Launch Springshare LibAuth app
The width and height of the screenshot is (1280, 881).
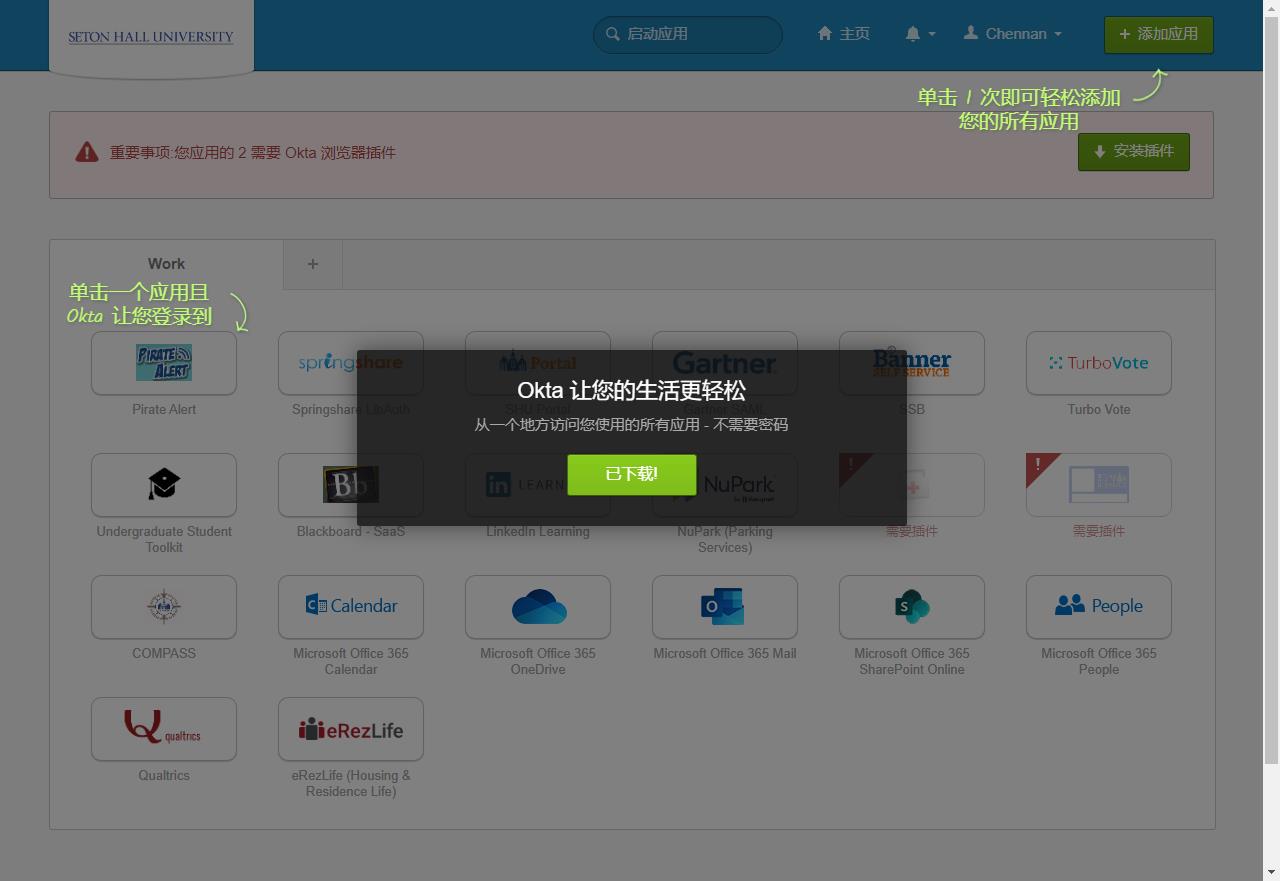pyautogui.click(x=351, y=363)
